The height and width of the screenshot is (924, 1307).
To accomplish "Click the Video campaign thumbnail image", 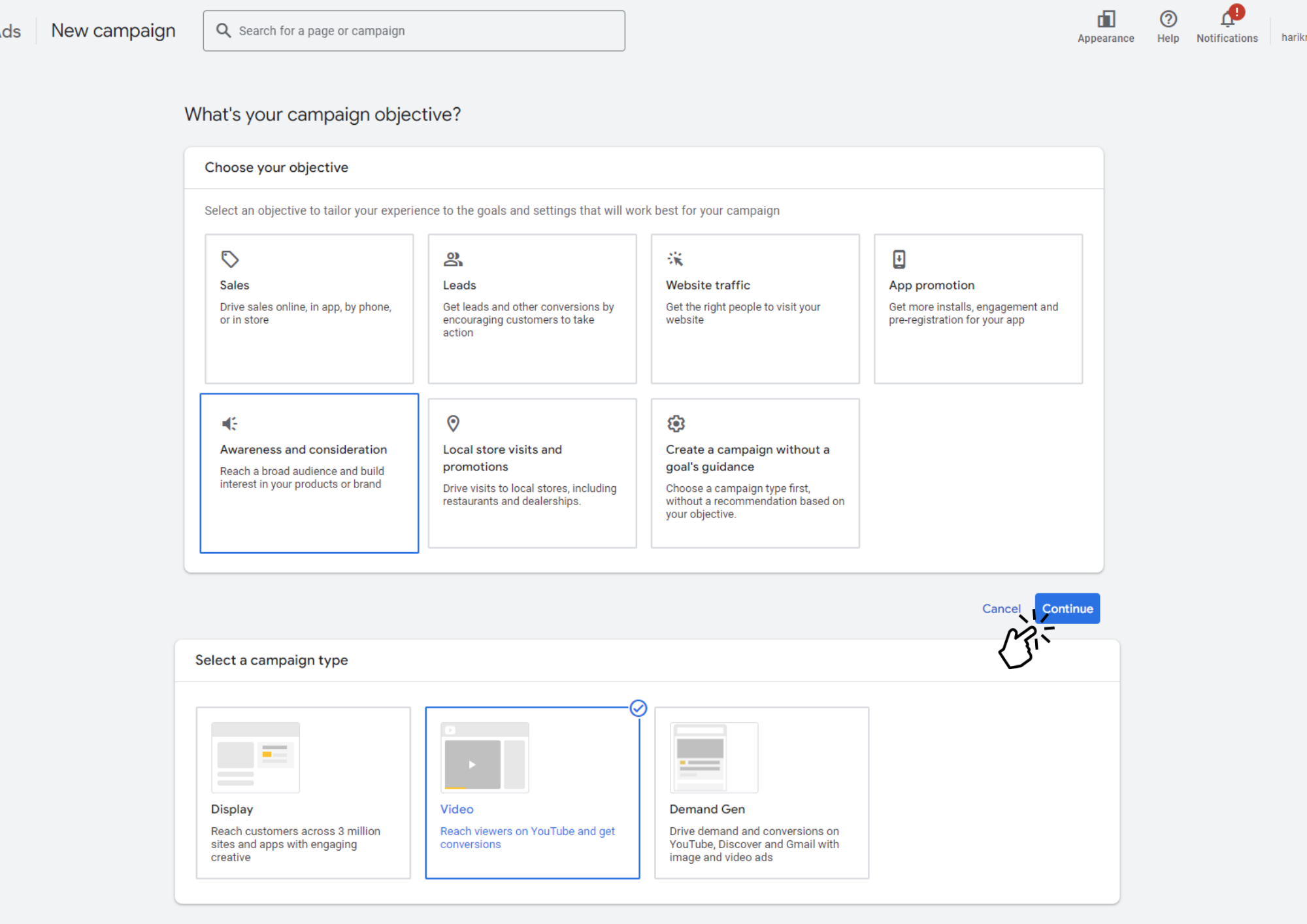I will tap(485, 757).
